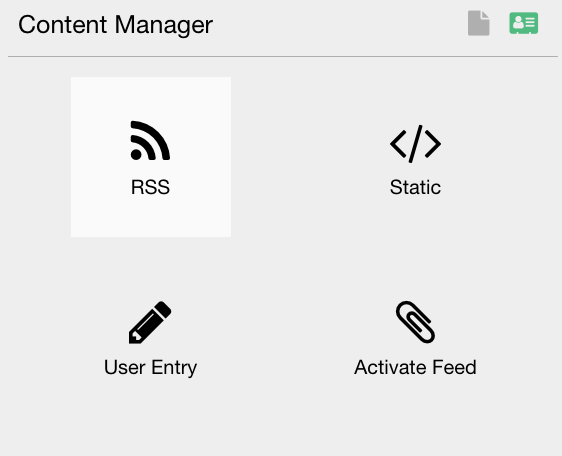Click the Static text label

pos(415,187)
